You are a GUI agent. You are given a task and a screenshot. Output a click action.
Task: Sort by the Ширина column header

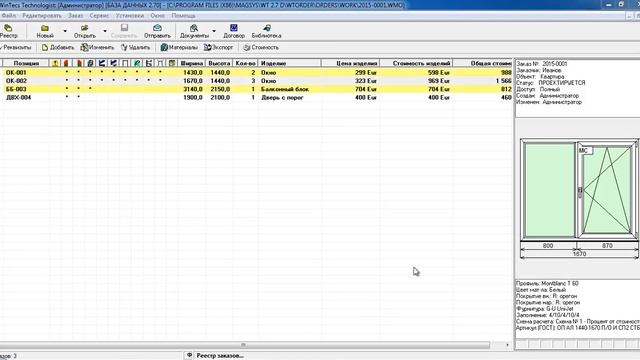click(x=191, y=63)
